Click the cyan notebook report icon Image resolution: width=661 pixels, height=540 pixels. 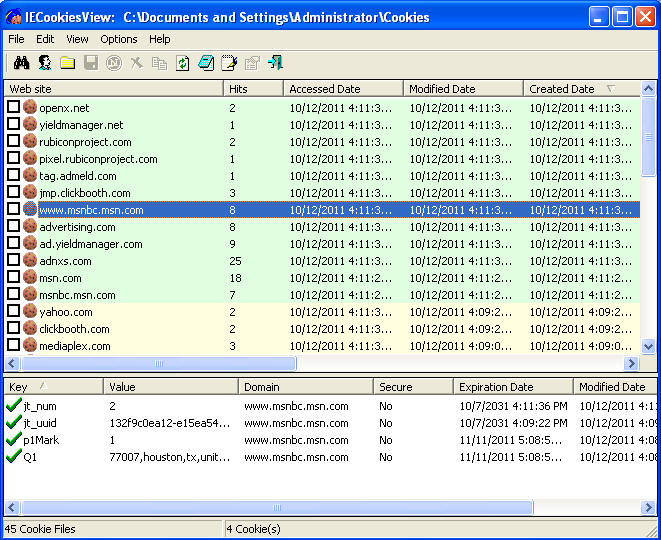[206, 63]
